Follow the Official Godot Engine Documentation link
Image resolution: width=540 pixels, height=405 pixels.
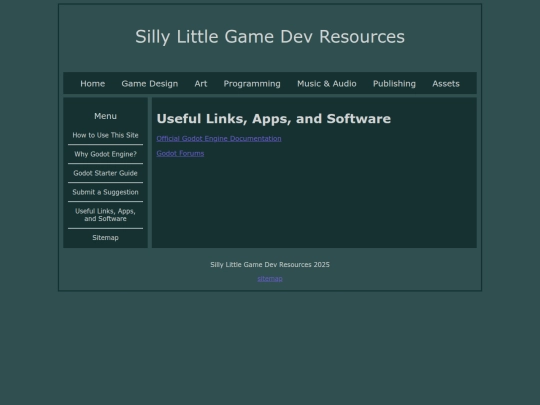tap(219, 138)
